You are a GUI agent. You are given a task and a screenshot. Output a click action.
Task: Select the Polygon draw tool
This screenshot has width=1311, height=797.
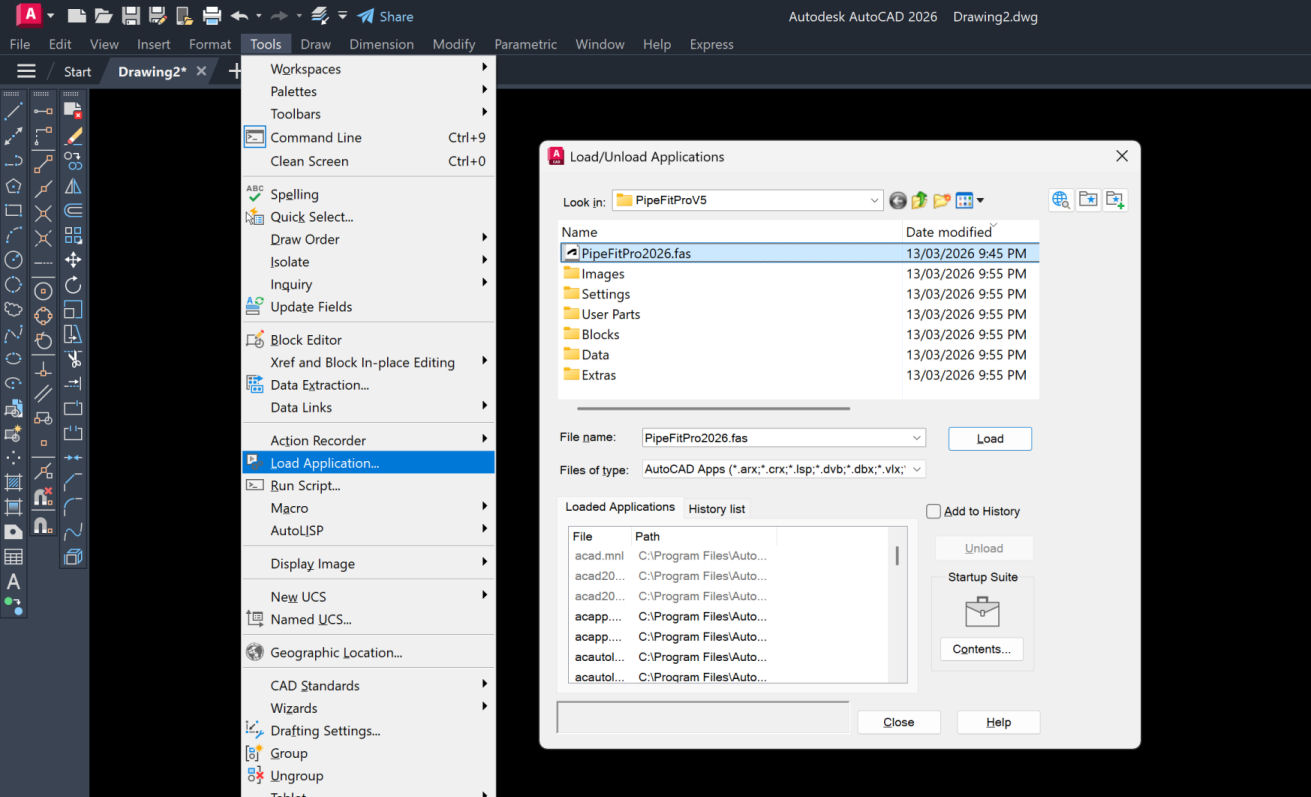14,186
